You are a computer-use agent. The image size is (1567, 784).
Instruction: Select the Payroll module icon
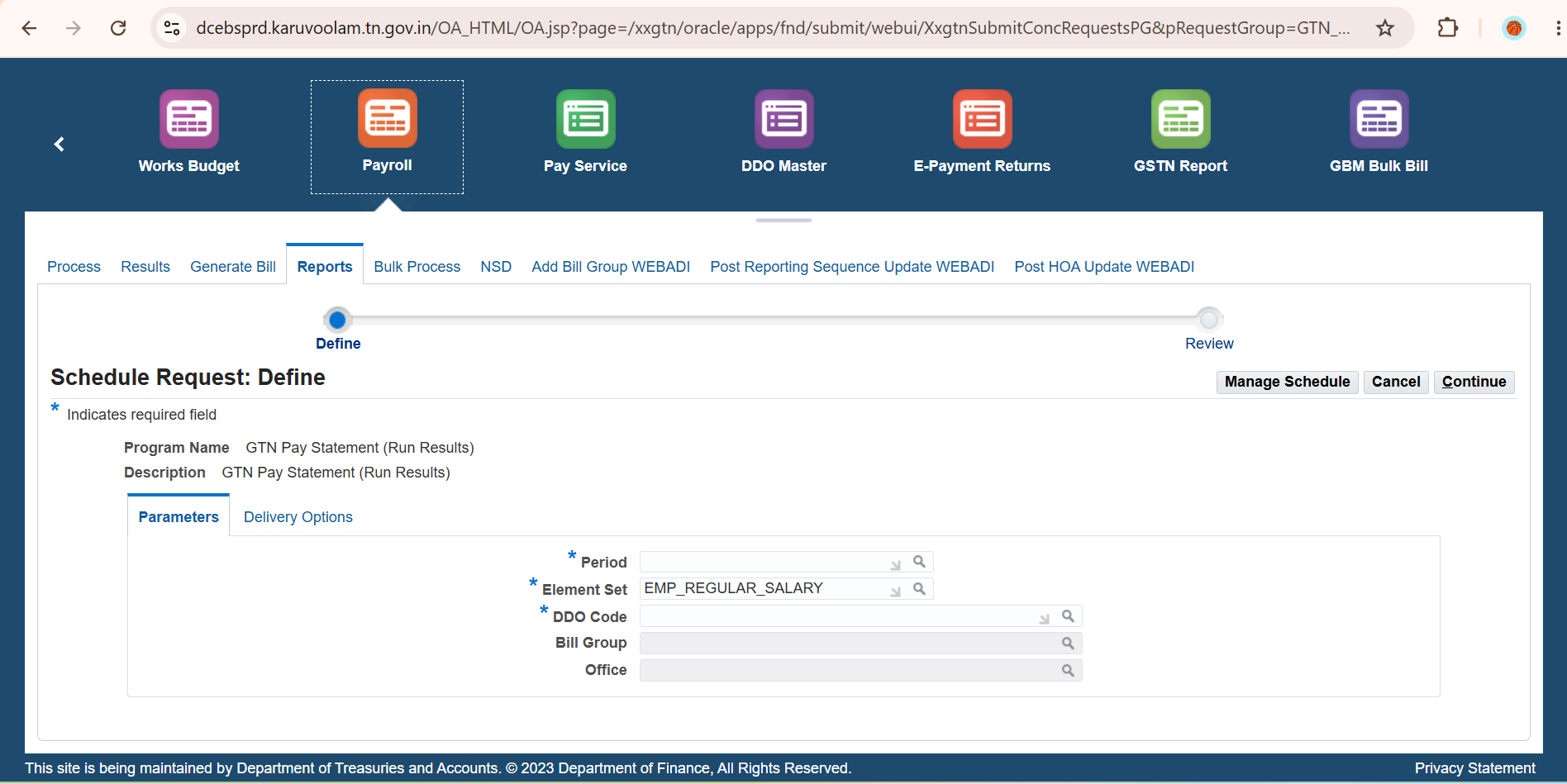click(x=388, y=118)
